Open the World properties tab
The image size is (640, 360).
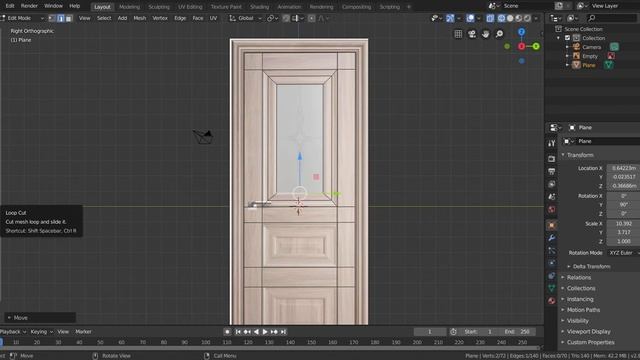pyautogui.click(x=551, y=209)
